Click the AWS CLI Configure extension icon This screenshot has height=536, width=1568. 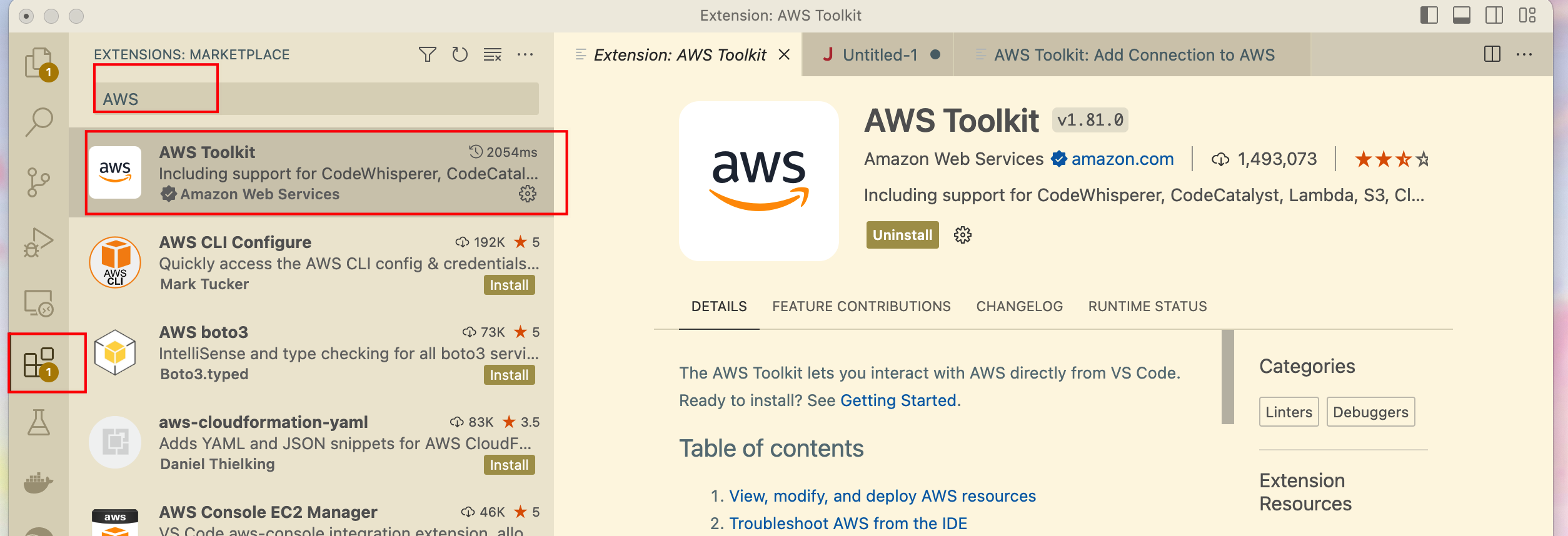point(115,262)
